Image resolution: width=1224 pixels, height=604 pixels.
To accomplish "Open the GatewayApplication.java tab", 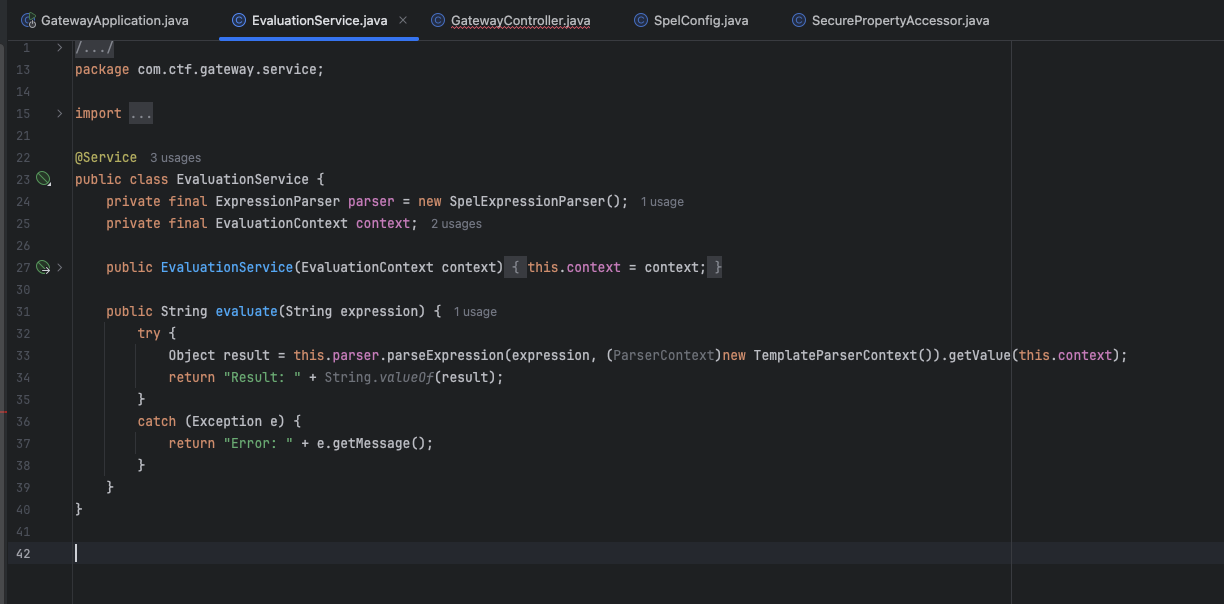I will (105, 20).
